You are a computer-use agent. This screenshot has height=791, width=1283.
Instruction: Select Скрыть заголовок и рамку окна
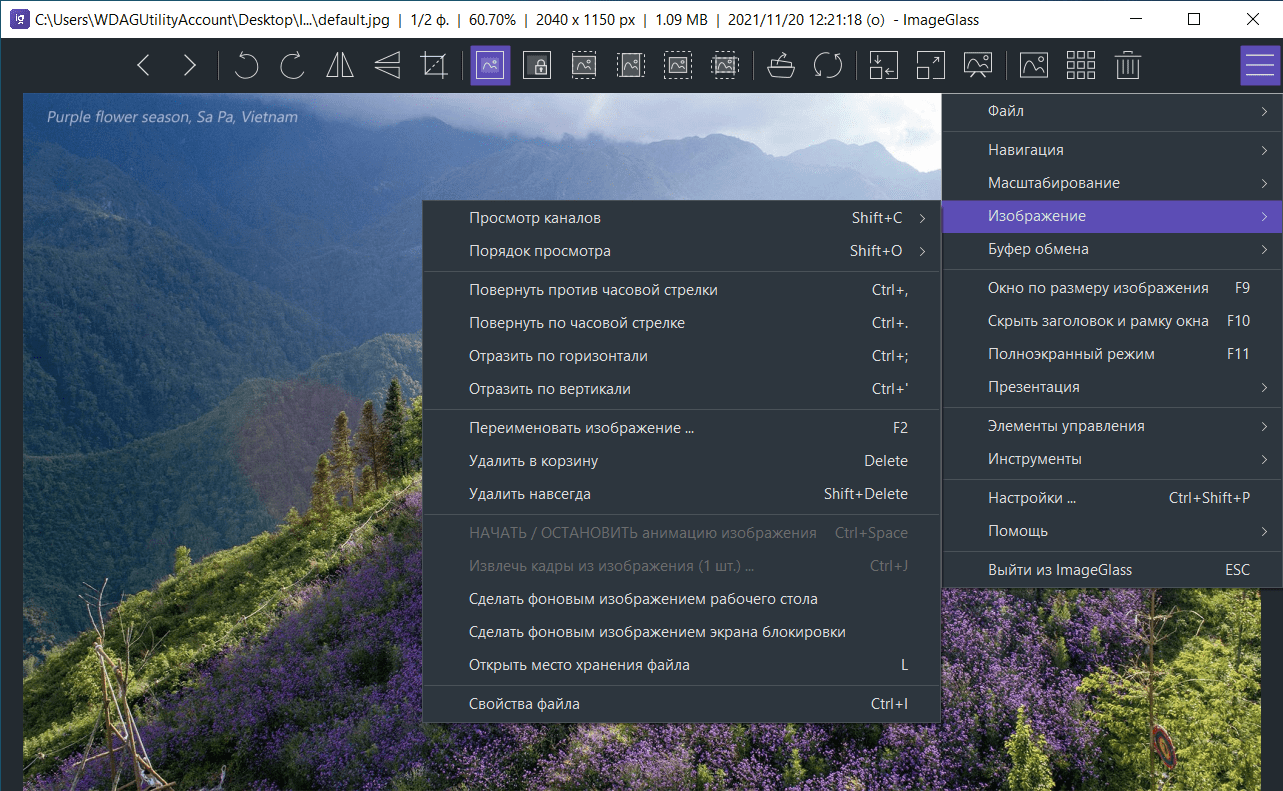[x=1112, y=321]
